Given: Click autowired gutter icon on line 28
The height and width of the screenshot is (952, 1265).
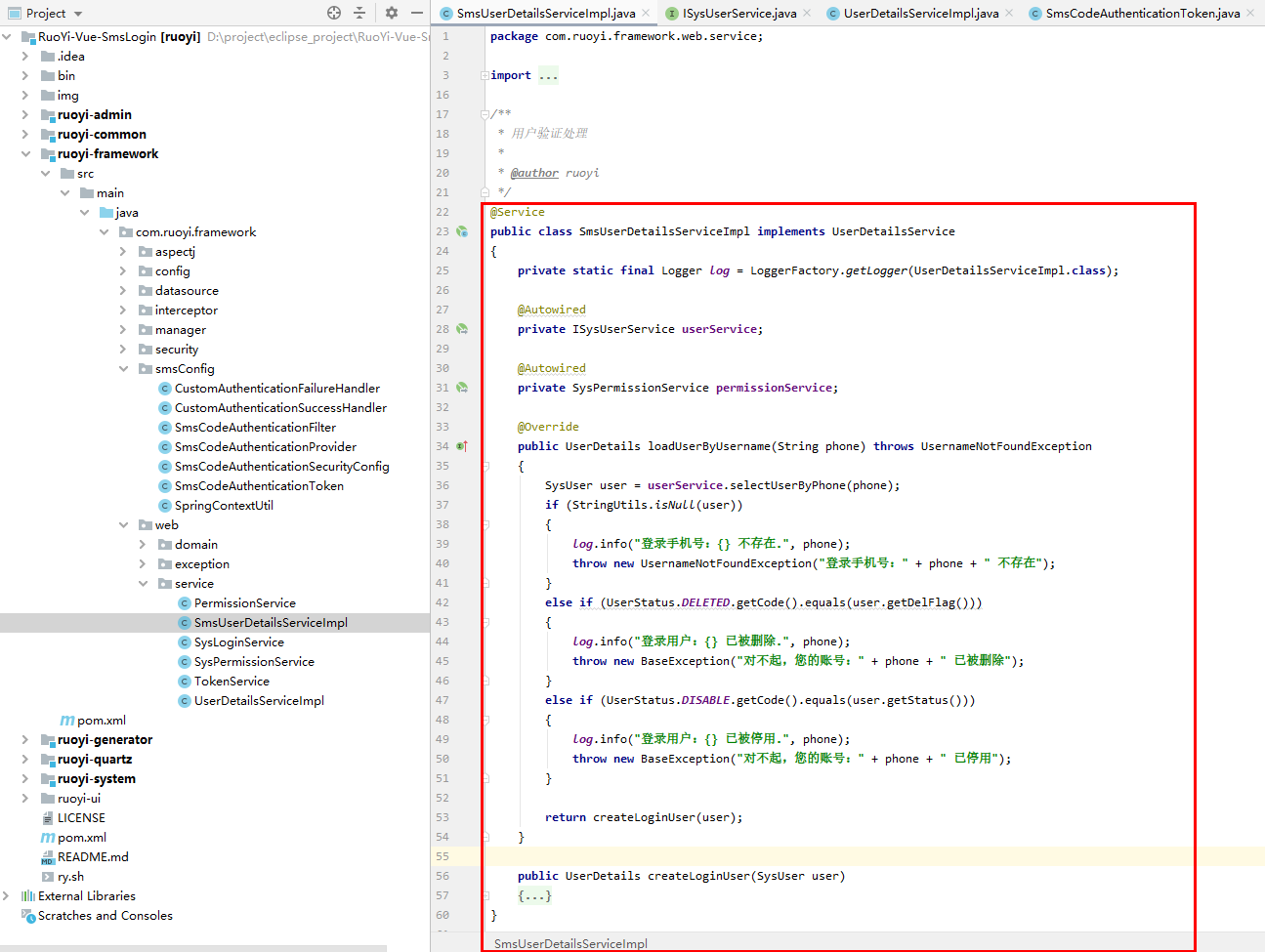Looking at the screenshot, I should pos(462,329).
